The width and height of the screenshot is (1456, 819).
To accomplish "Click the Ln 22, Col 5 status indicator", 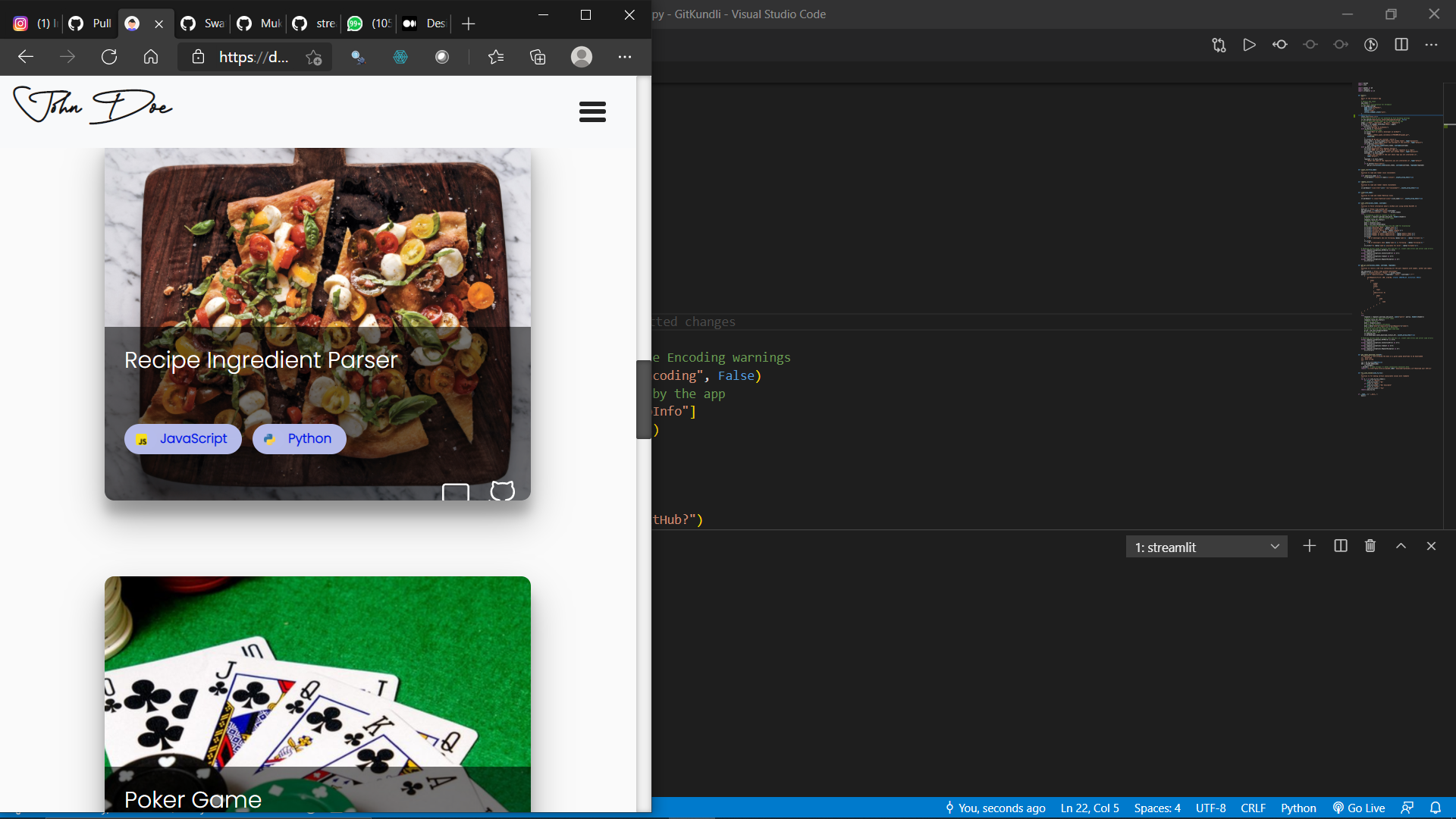I will pyautogui.click(x=1090, y=808).
